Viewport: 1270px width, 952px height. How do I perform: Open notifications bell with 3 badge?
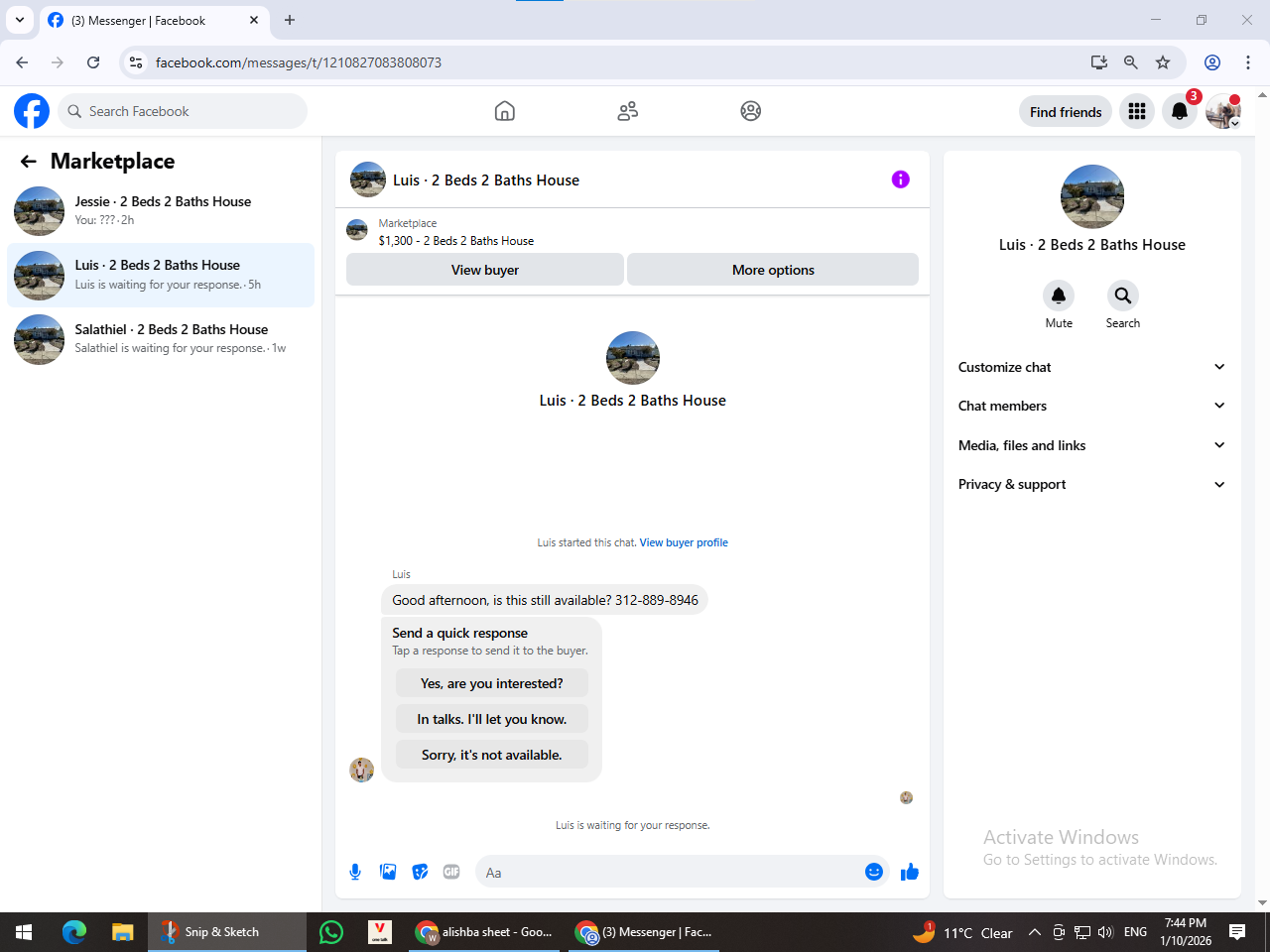(x=1180, y=111)
